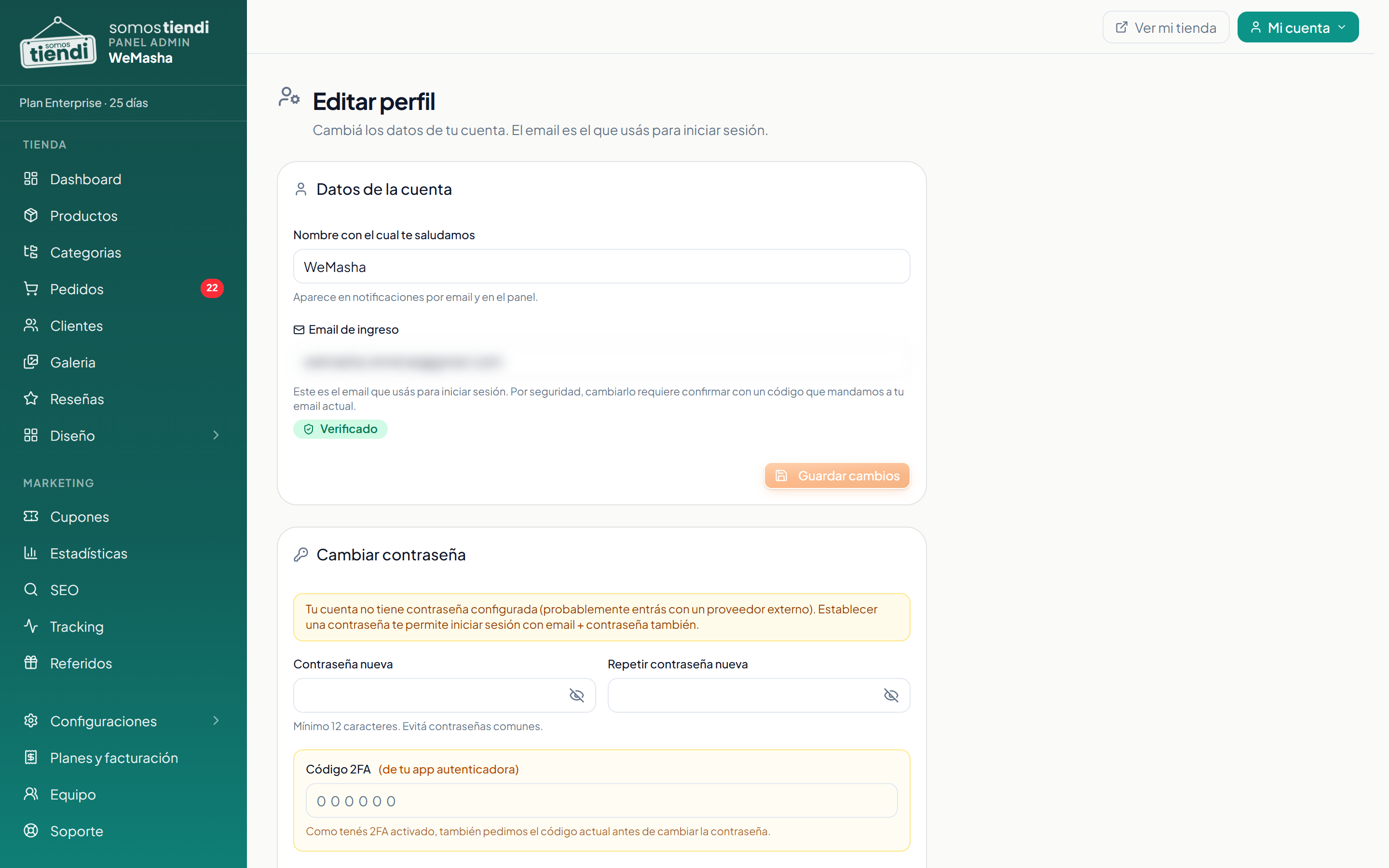The height and width of the screenshot is (868, 1389).
Task: Click Ver mi tienda button
Action: [1166, 27]
